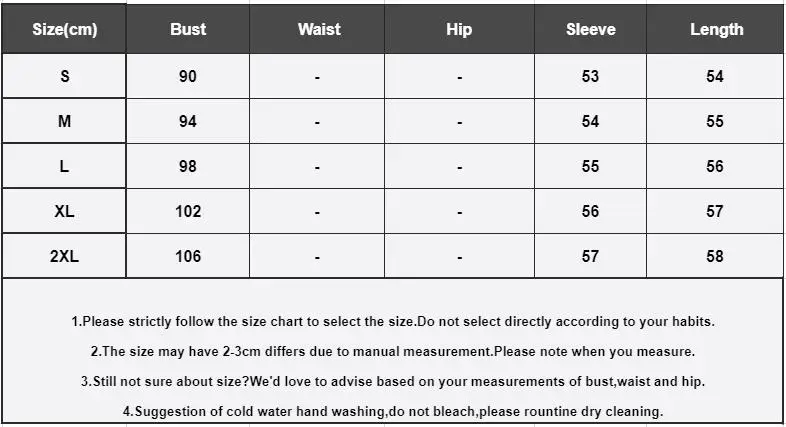Select bust value 106 in 2XL row

pos(188,256)
